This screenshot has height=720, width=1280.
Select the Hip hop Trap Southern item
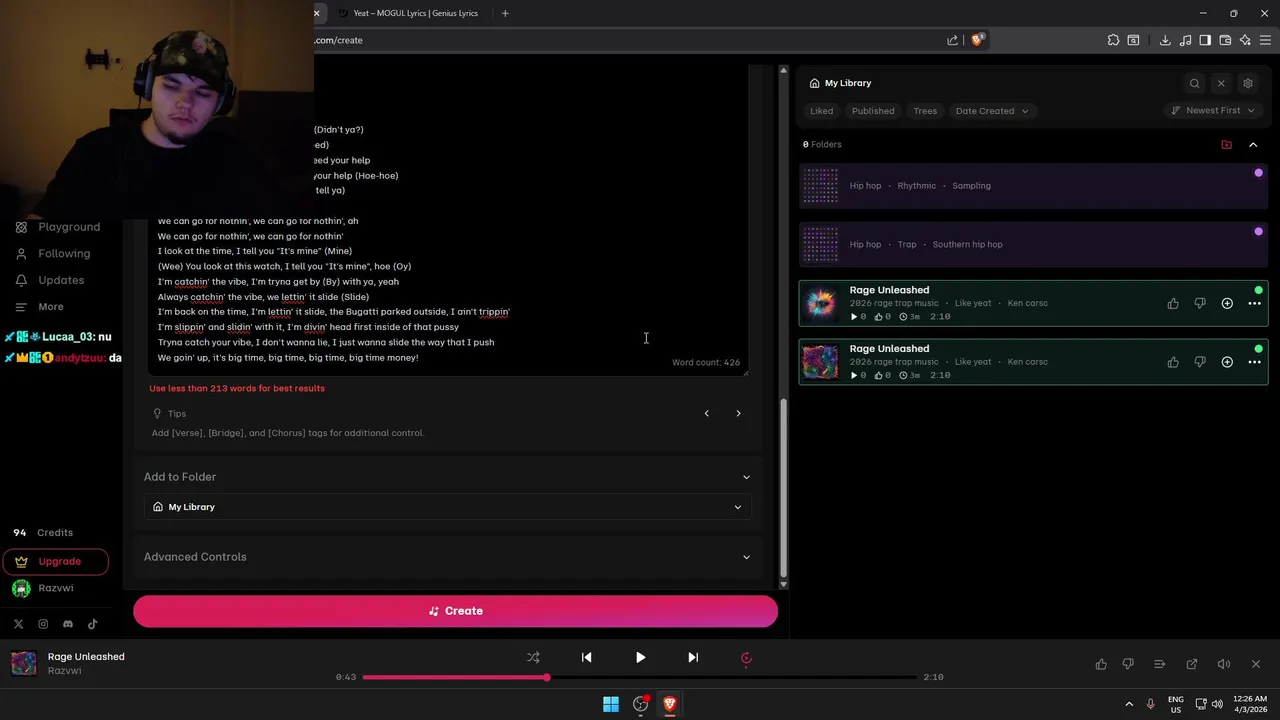click(x=1033, y=244)
